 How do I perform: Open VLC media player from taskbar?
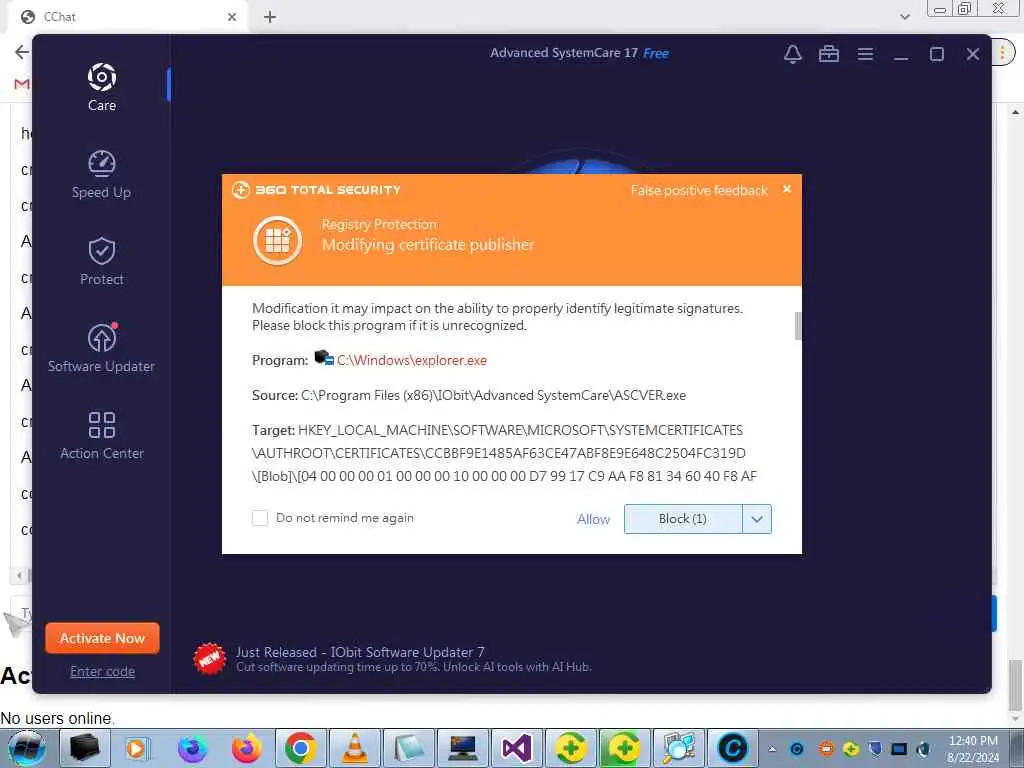coord(355,748)
